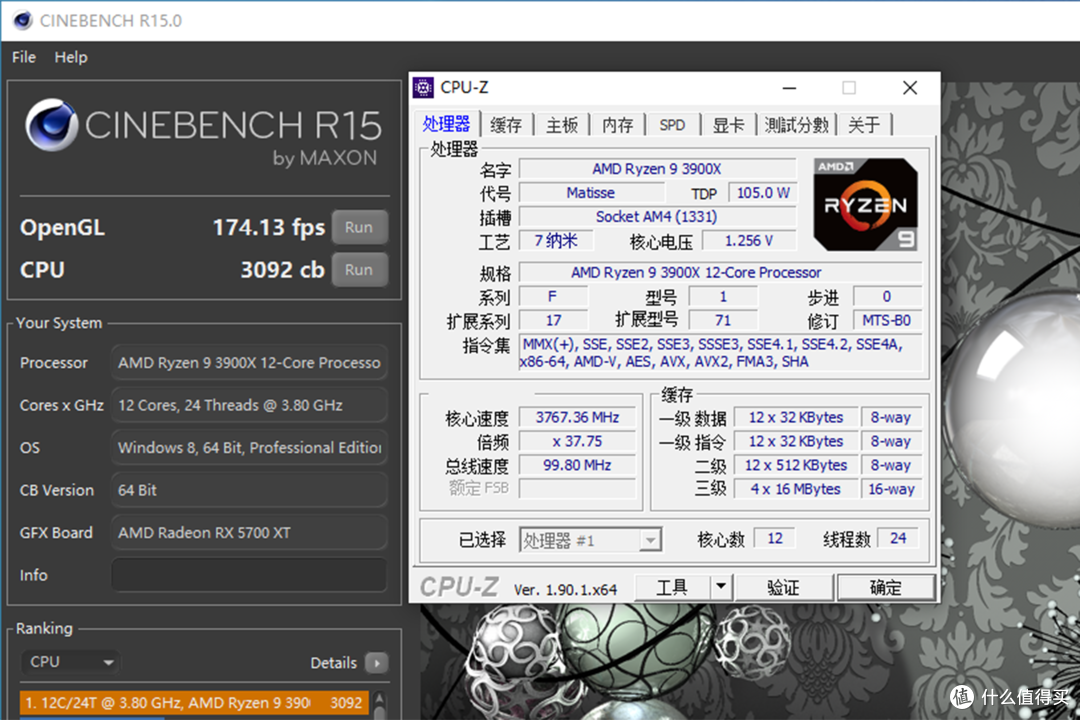Click the Ryzen 9 logo in CPU-Z
The image size is (1080, 720).
[x=866, y=205]
